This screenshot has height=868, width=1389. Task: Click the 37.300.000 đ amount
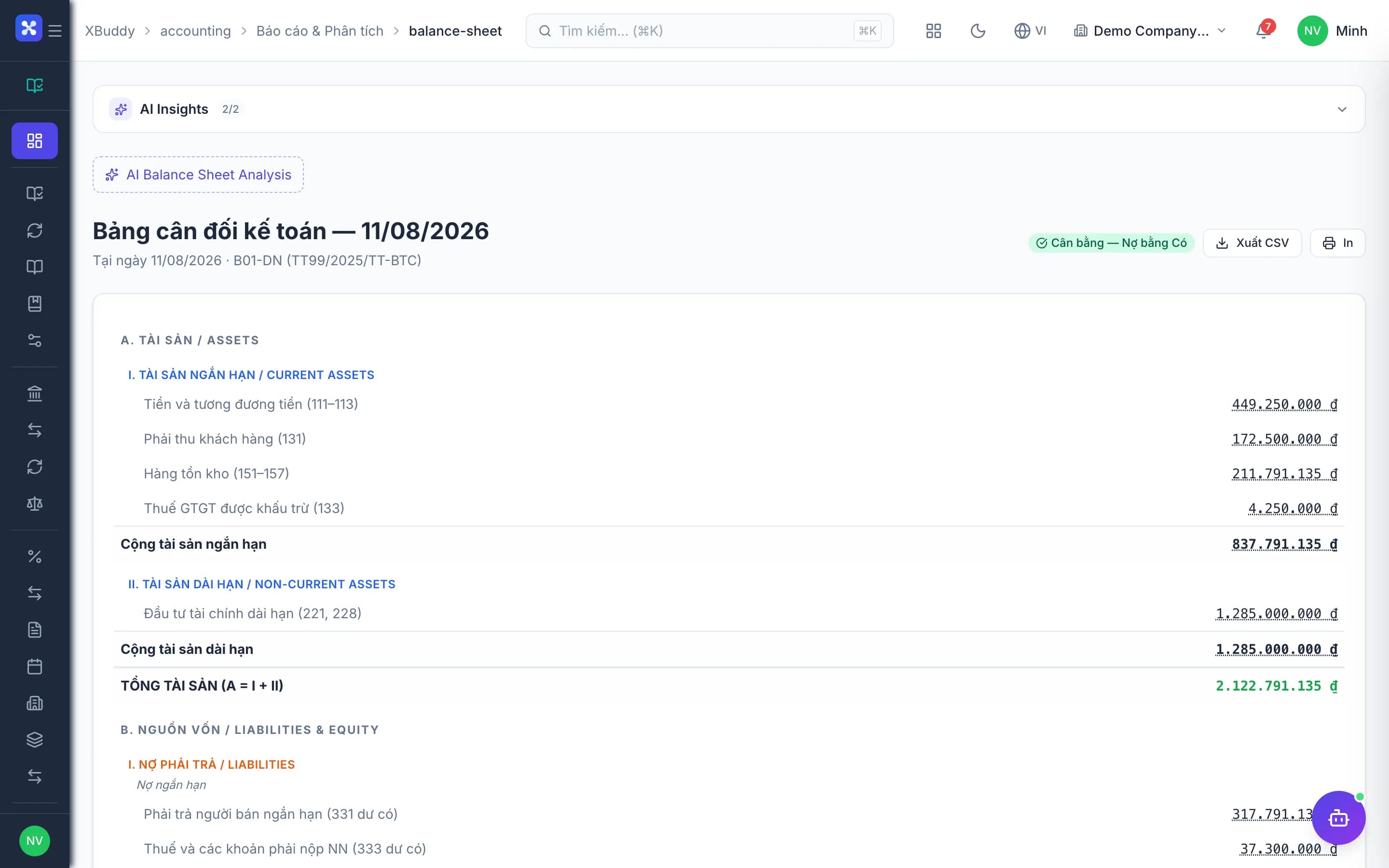tap(1289, 849)
